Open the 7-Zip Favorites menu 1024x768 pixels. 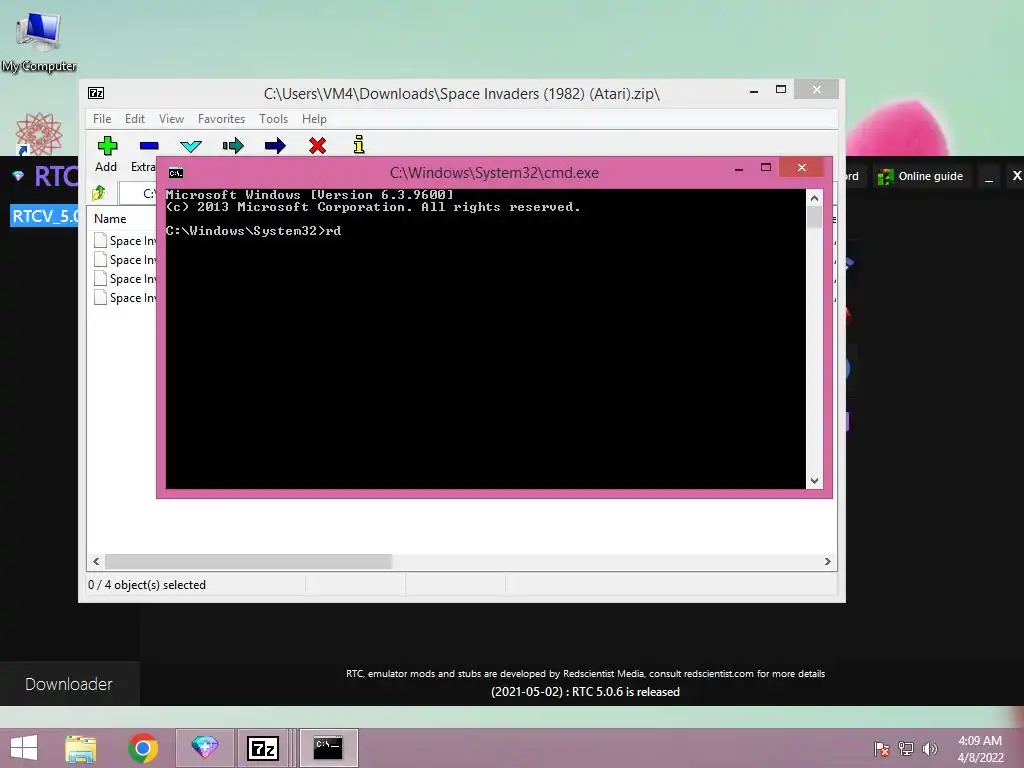(221, 119)
